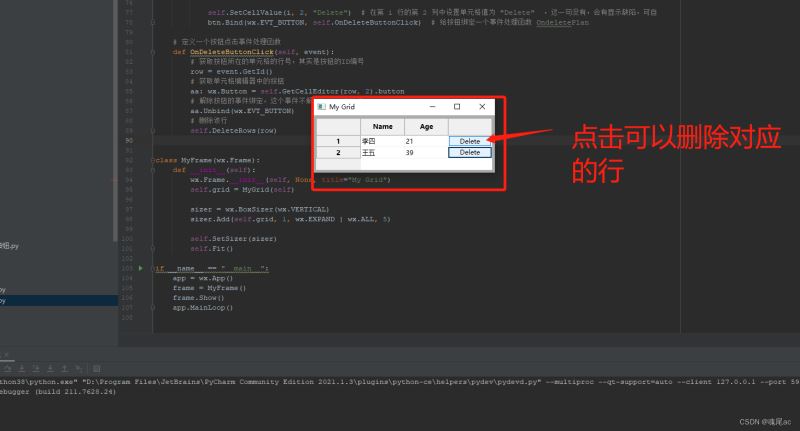Open the Evaluate Expression calculator icon

click(96, 368)
